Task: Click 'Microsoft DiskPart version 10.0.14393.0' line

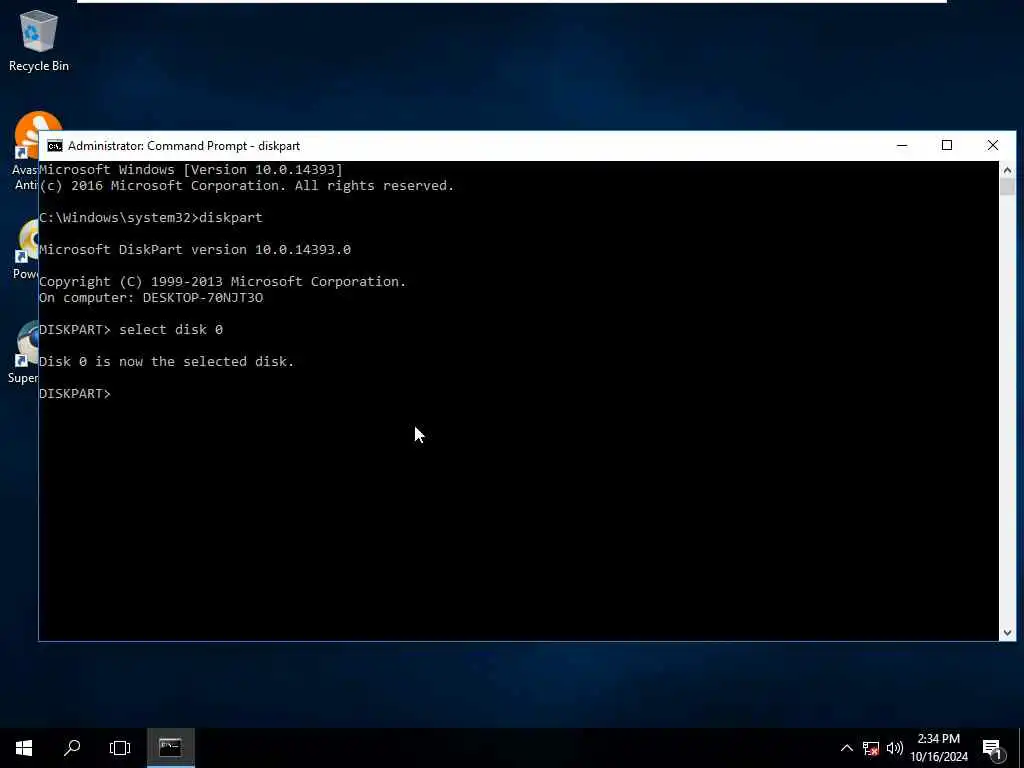Action: coord(195,249)
